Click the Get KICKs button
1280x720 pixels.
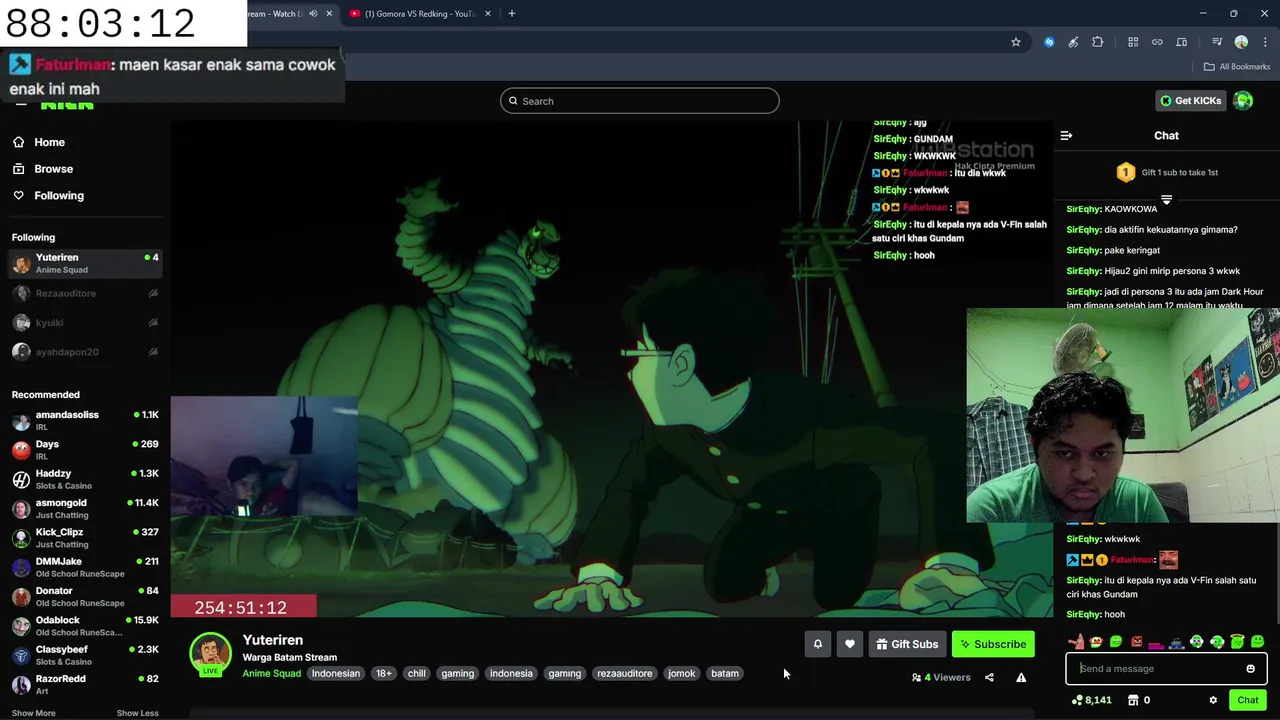pos(1191,100)
